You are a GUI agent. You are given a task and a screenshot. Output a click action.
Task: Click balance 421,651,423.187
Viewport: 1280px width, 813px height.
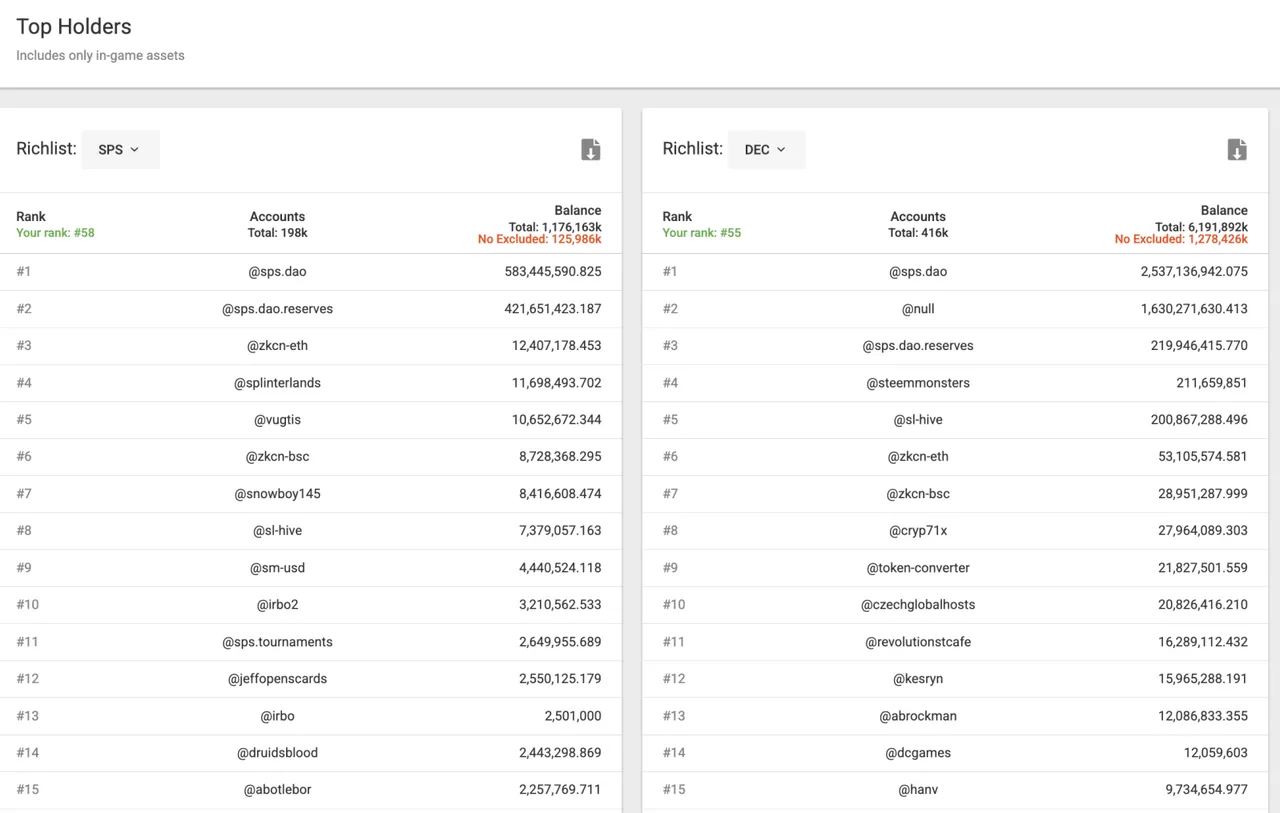pos(553,309)
